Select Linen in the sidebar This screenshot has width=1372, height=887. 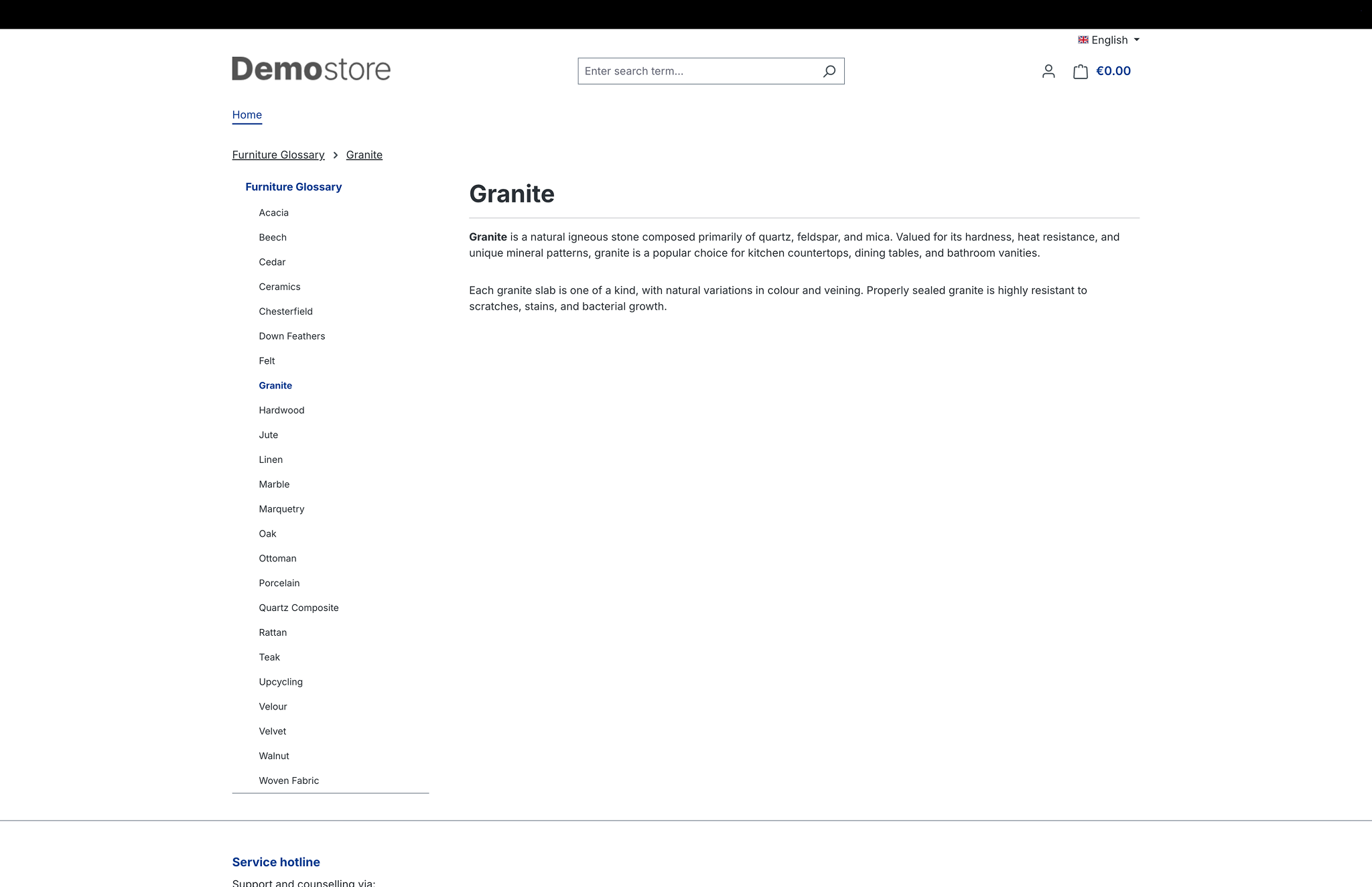271,460
